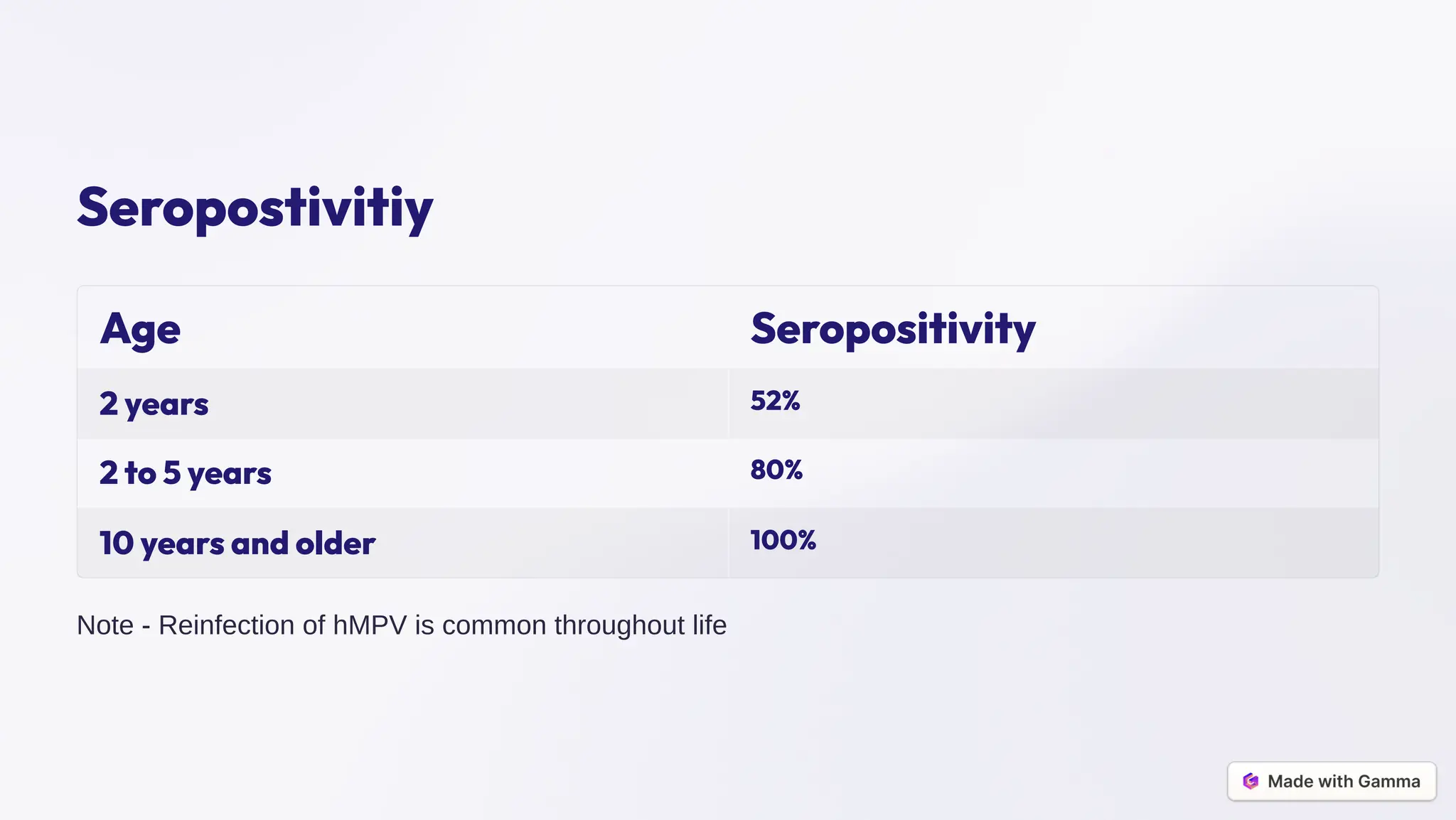Open the Made with Gamma badge
Screen dimensions: 1456x820
click(1332, 781)
